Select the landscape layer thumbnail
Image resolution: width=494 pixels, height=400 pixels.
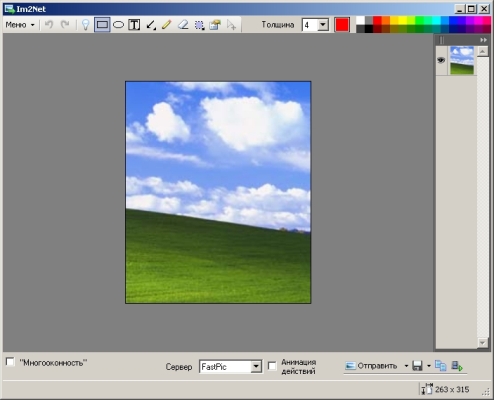pyautogui.click(x=462, y=60)
